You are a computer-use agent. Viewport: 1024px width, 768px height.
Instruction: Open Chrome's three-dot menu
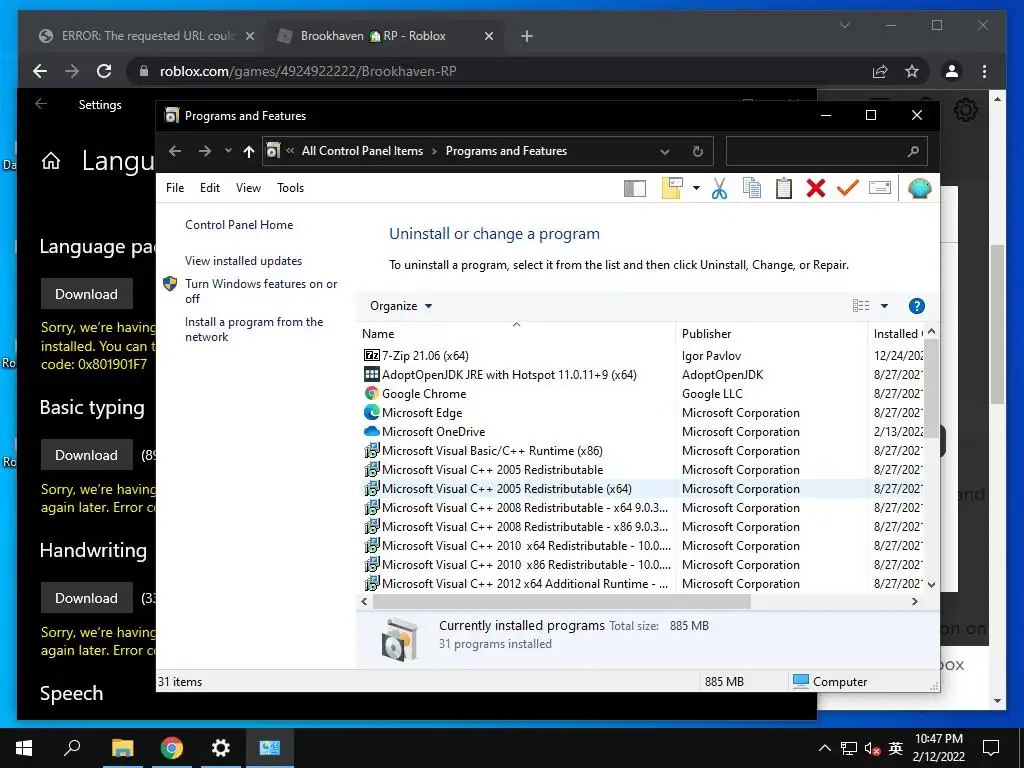[x=984, y=71]
